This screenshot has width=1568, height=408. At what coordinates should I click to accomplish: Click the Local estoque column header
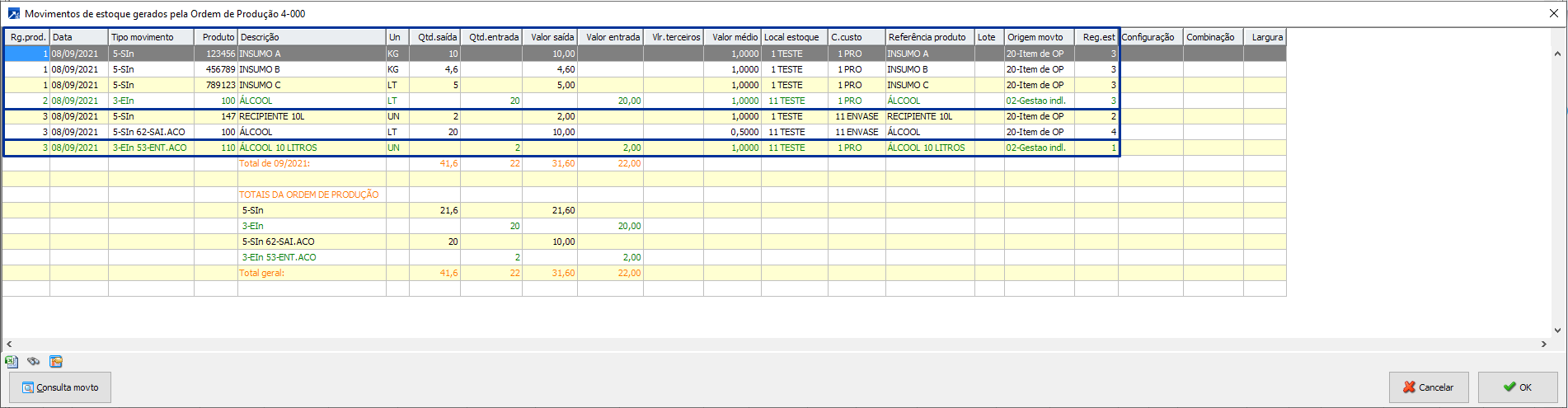(x=793, y=37)
